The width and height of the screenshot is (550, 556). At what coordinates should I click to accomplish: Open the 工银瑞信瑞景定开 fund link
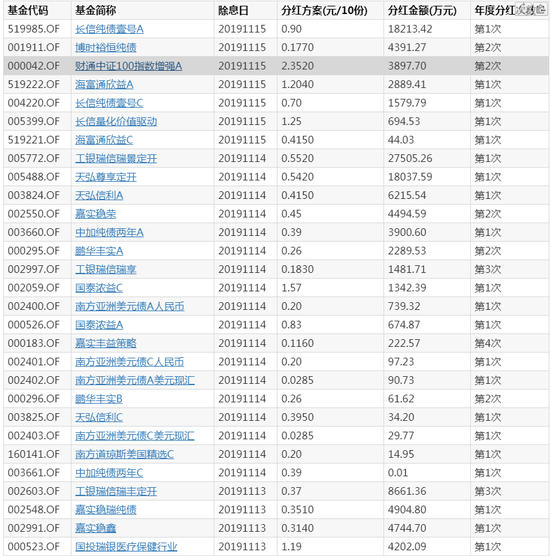(x=116, y=159)
